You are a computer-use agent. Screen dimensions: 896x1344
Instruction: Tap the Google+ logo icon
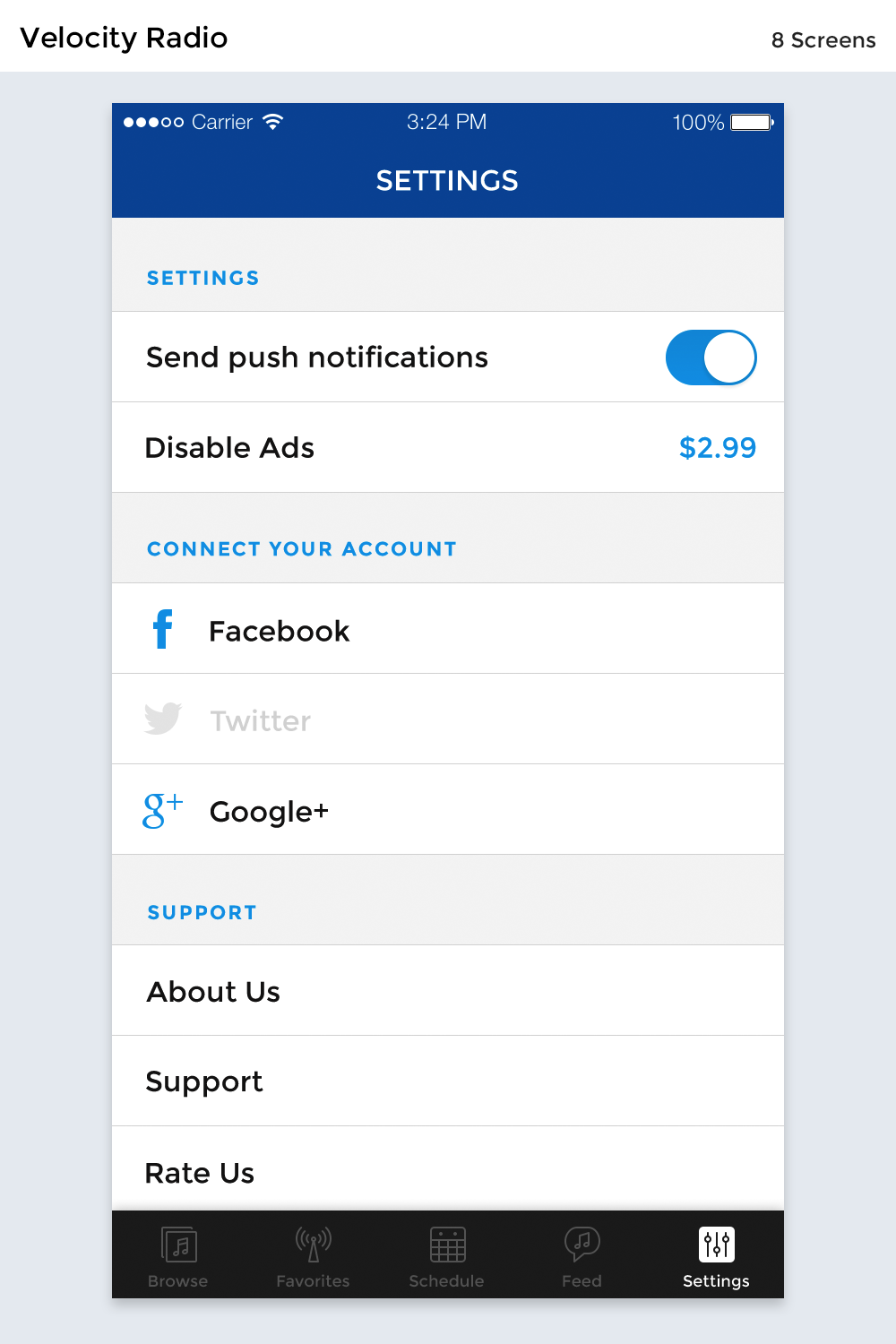point(162,810)
